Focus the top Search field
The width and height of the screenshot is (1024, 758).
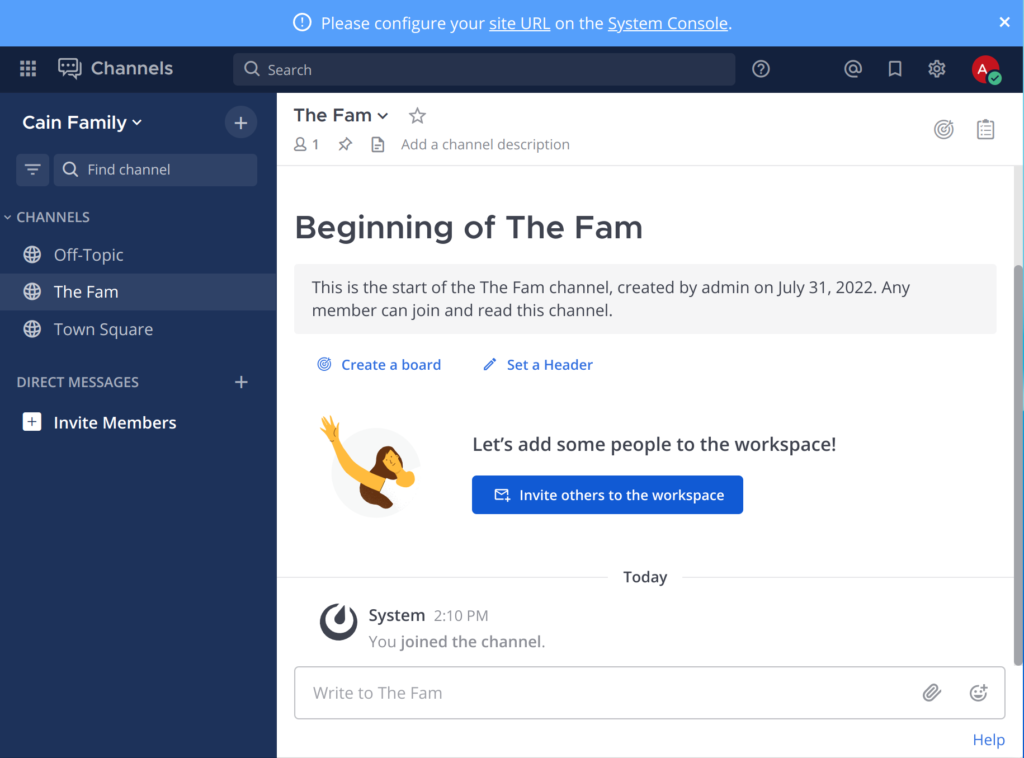tap(484, 69)
